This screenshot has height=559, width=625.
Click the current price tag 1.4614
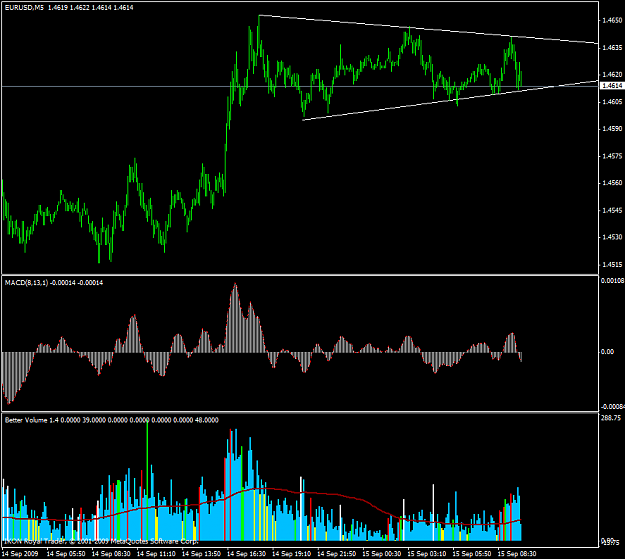612,86
